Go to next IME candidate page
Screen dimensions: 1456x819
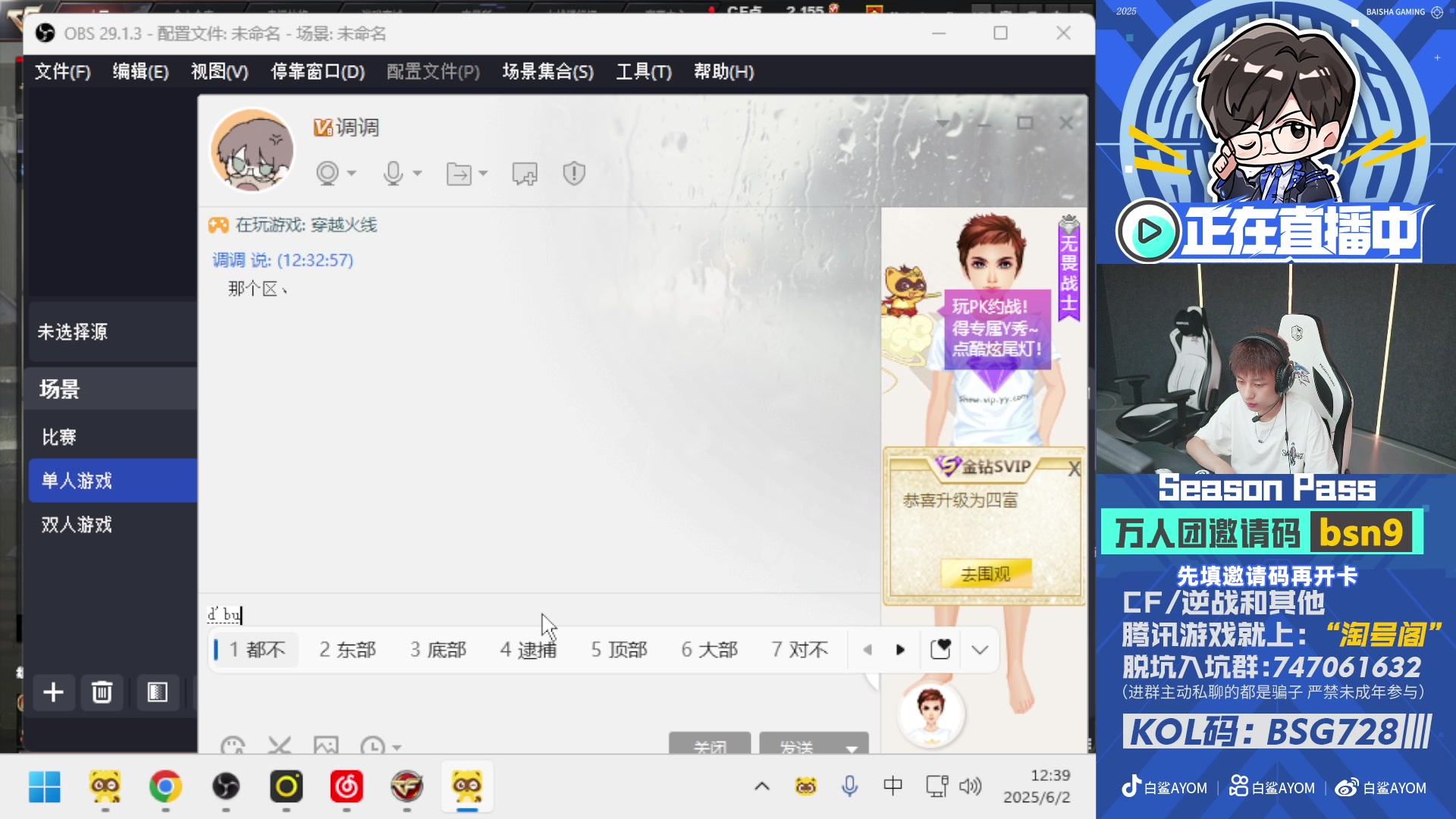[900, 650]
